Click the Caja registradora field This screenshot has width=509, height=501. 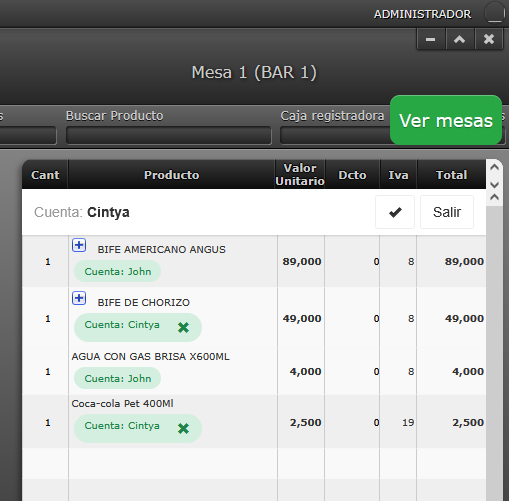(335, 135)
